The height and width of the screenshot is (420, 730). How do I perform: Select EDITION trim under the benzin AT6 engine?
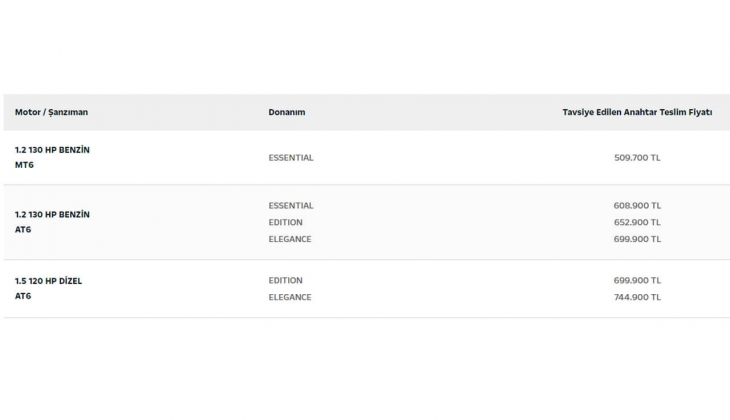tap(286, 222)
